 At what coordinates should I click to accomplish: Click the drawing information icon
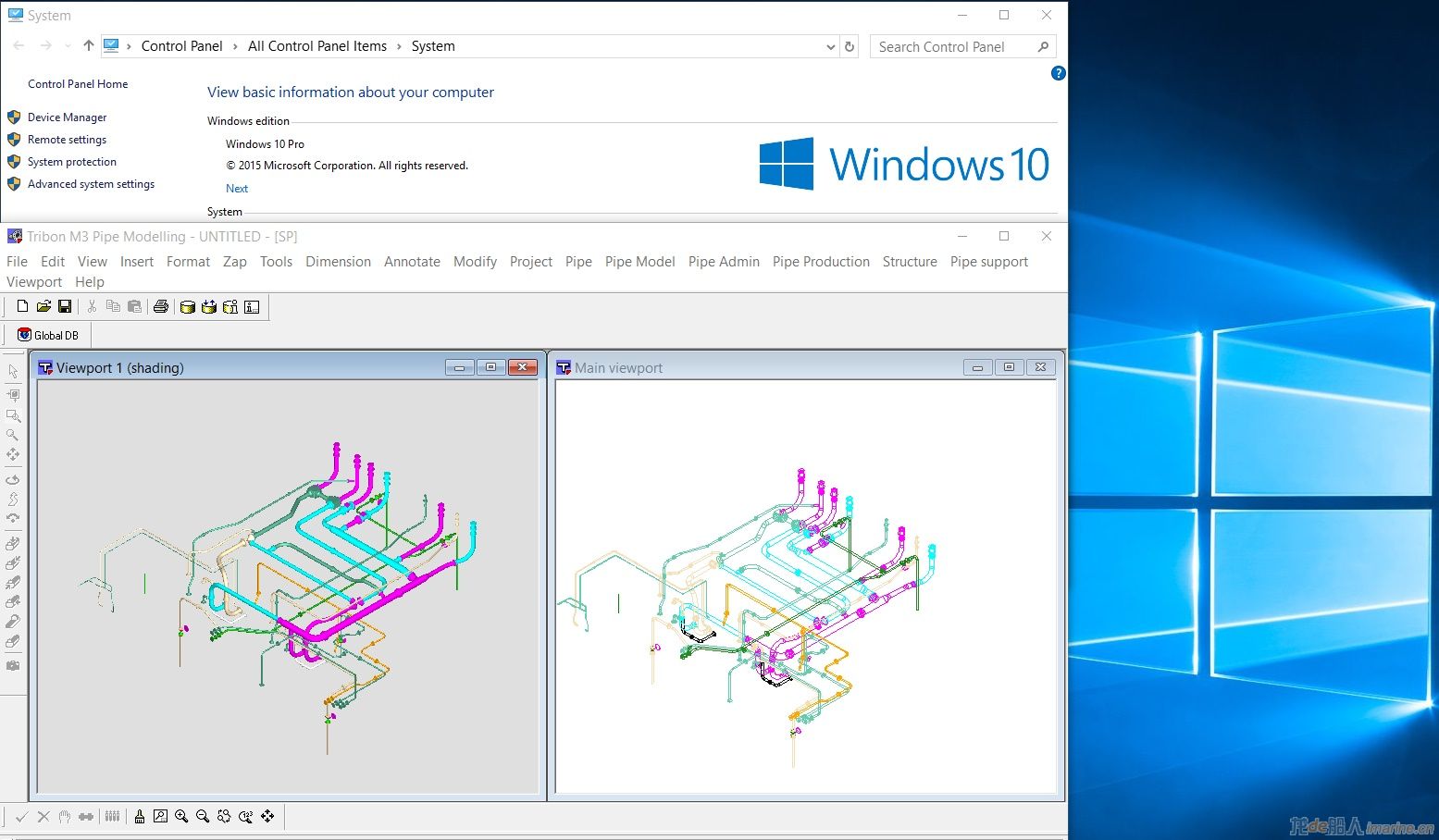[x=252, y=306]
